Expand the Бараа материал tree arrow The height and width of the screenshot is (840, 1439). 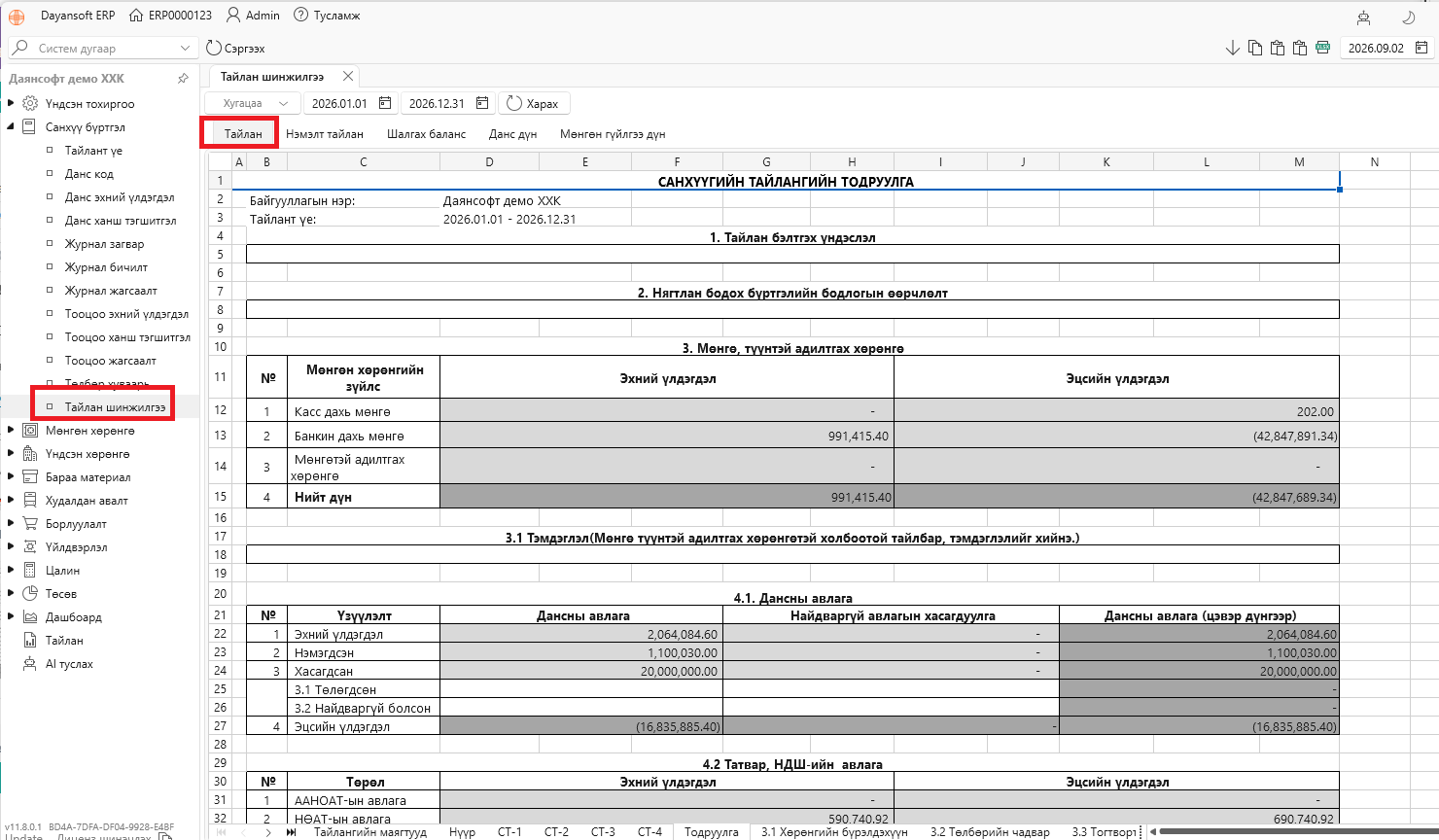(11, 476)
